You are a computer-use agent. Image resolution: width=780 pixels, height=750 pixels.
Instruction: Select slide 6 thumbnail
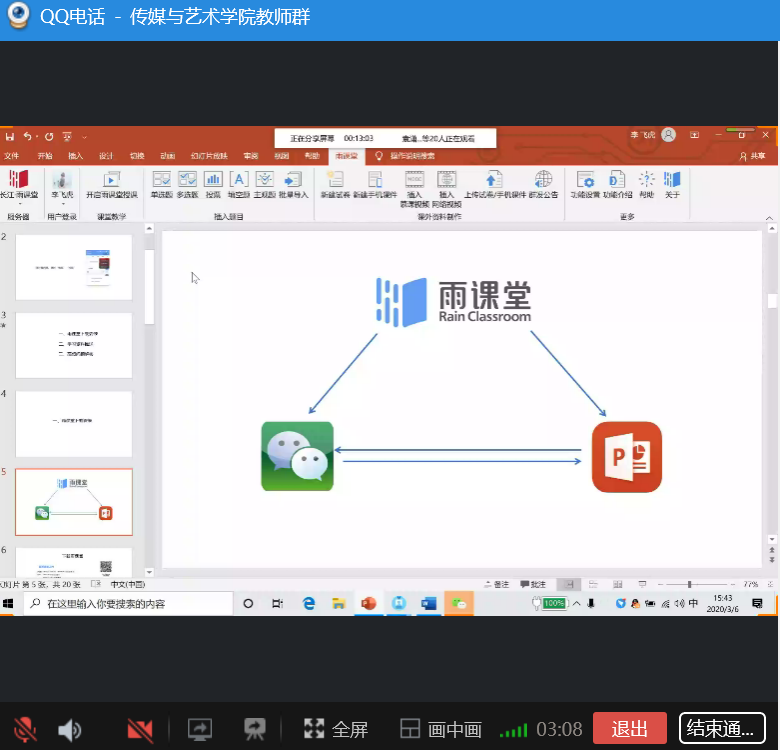74,562
